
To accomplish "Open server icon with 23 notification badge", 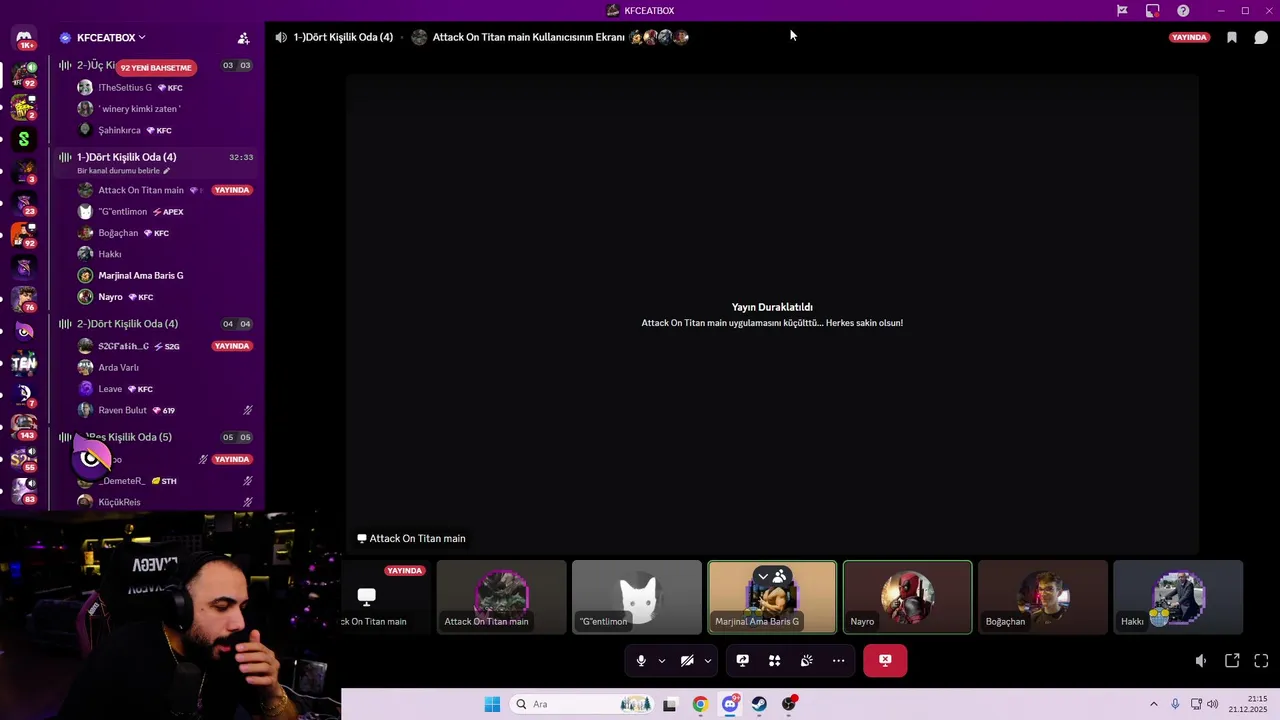I will [x=24, y=203].
